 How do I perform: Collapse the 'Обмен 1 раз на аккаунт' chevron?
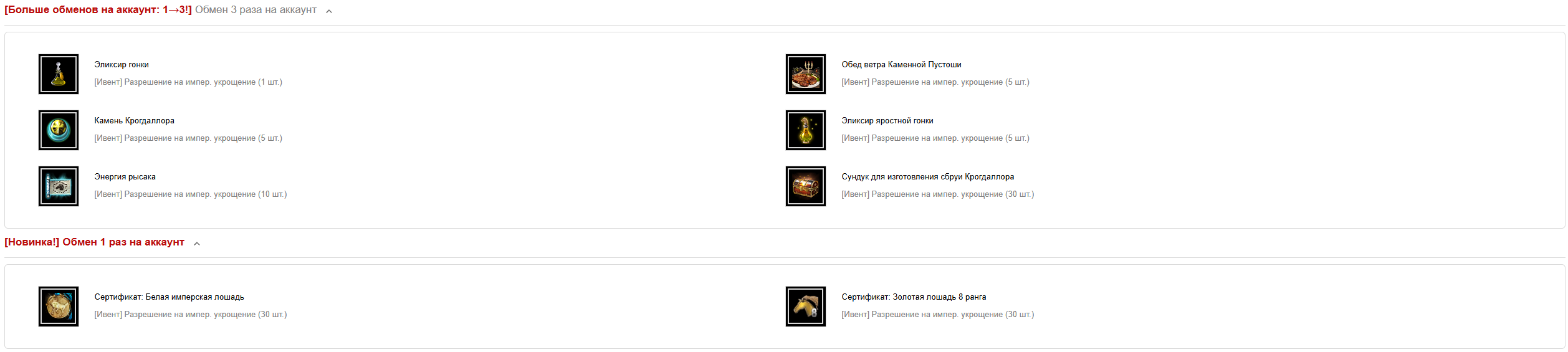[197, 244]
